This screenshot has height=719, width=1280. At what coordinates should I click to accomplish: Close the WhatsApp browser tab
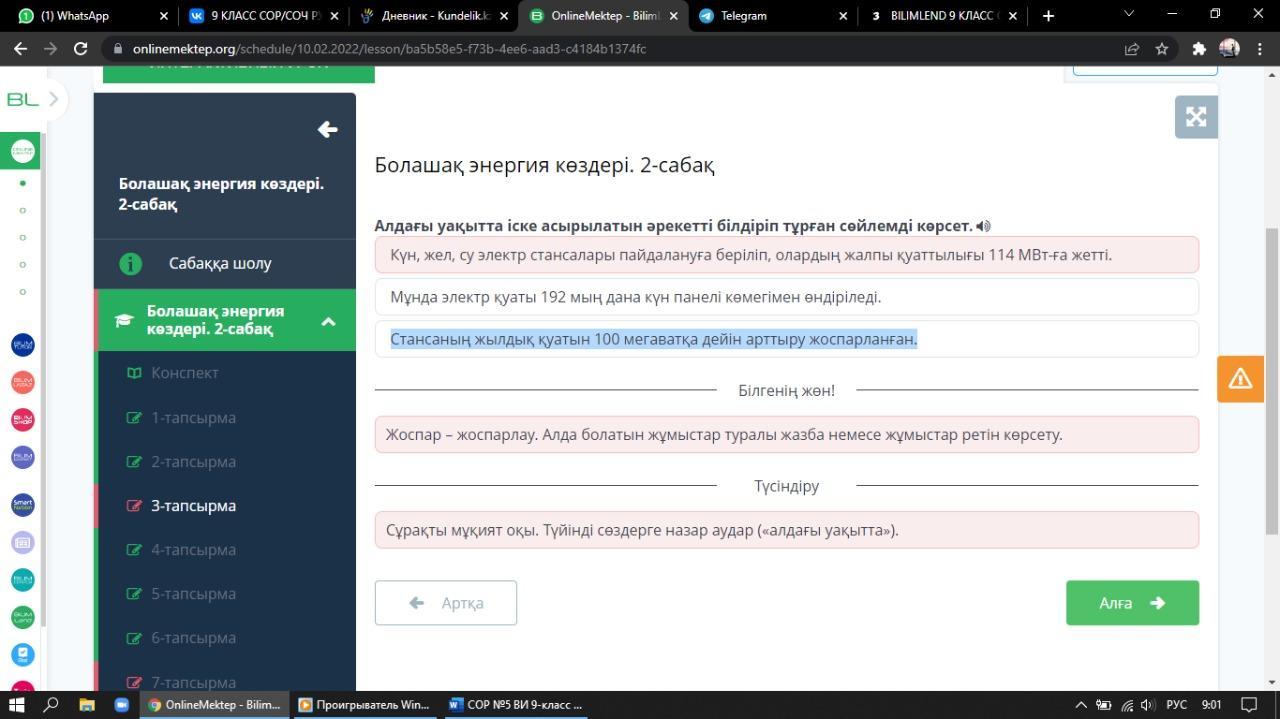pyautogui.click(x=164, y=16)
